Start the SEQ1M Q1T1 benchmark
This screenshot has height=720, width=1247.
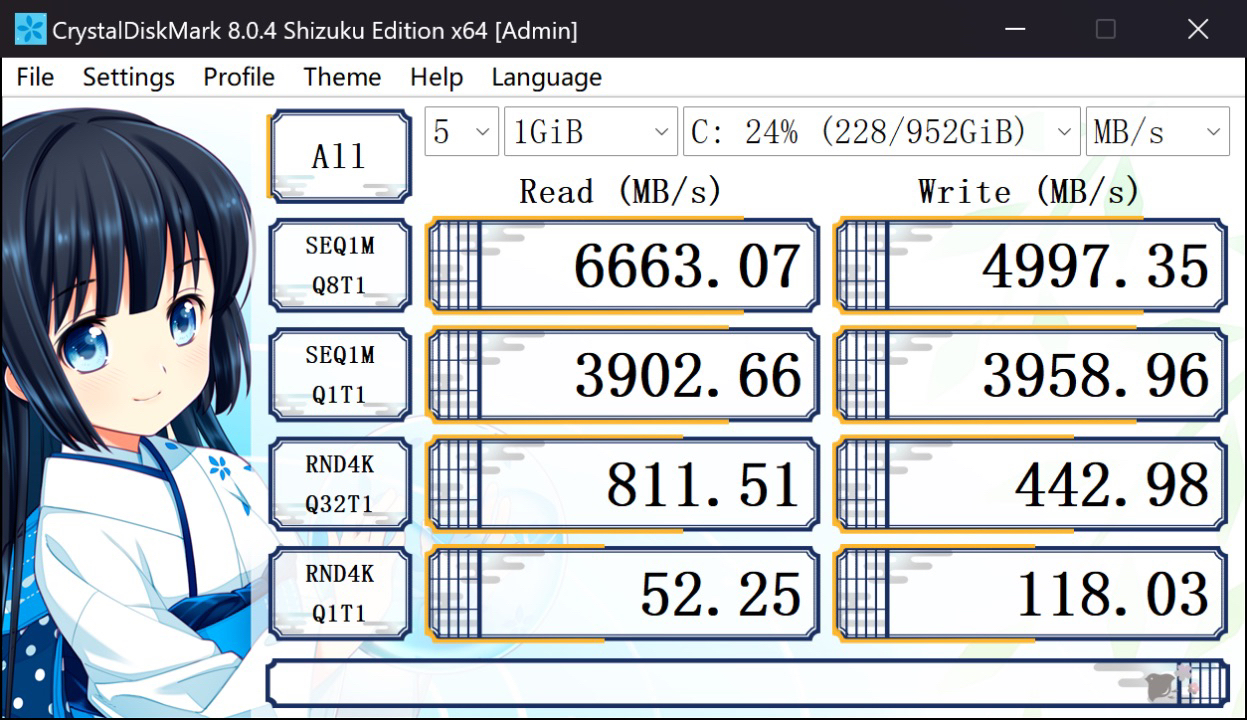[339, 375]
